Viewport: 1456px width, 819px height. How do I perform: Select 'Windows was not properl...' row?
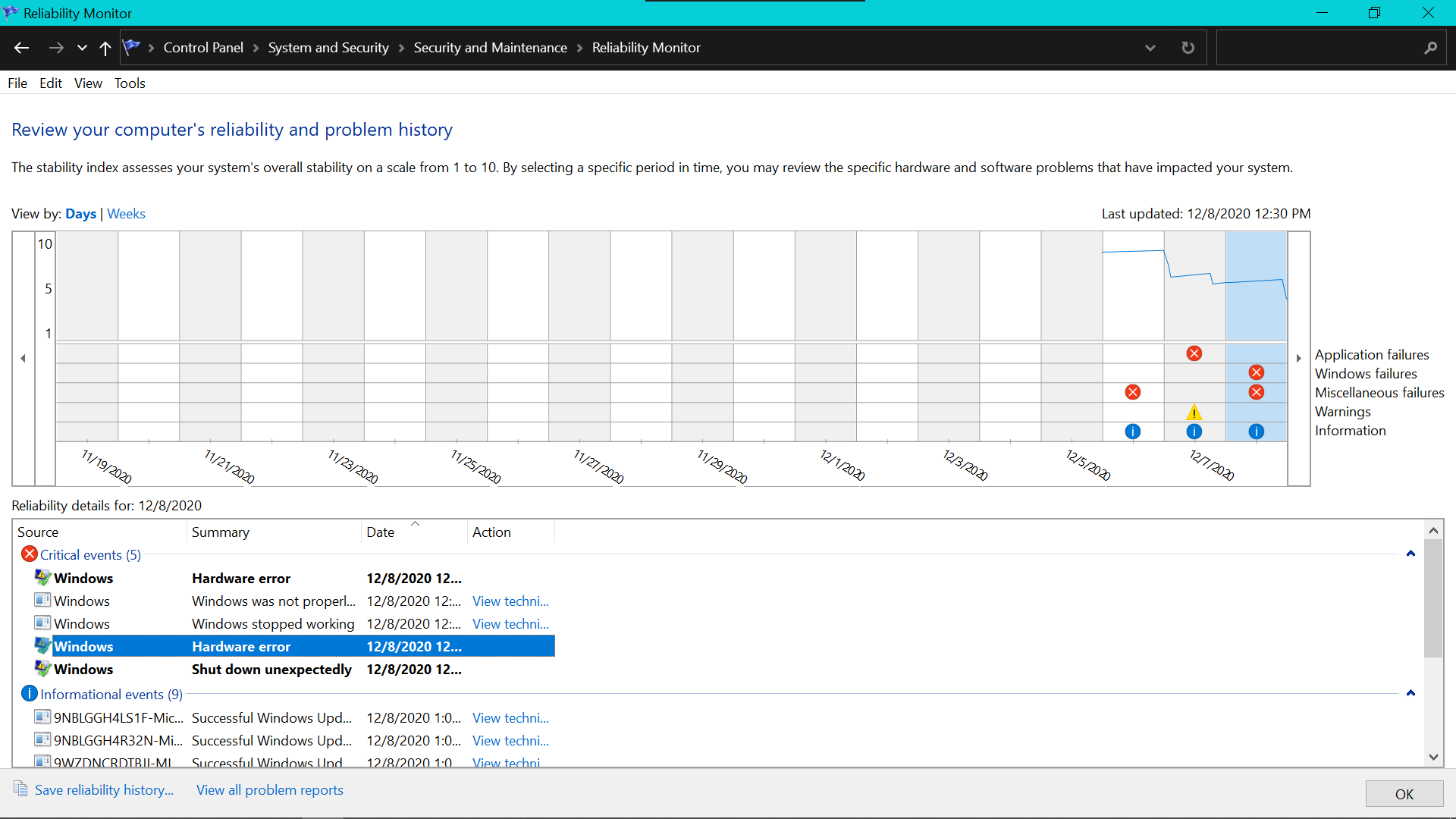(x=294, y=601)
